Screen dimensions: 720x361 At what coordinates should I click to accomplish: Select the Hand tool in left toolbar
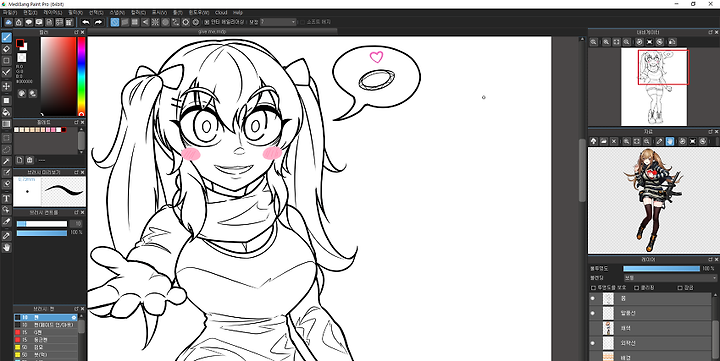[6, 247]
